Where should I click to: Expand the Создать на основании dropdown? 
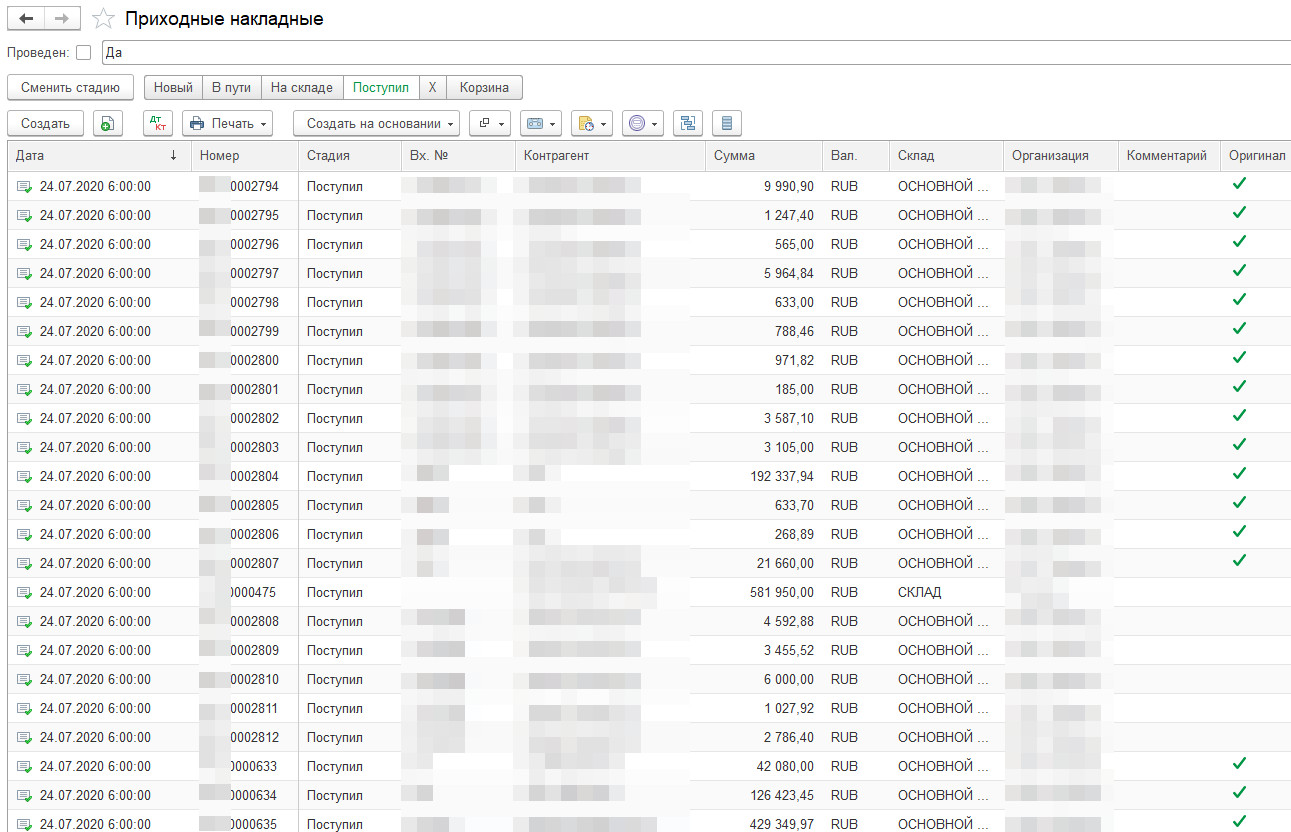(375, 123)
